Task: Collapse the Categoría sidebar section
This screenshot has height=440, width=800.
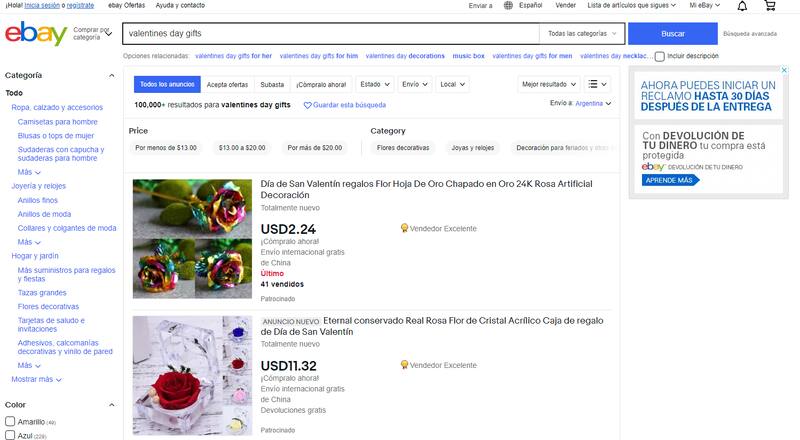Action: (x=112, y=75)
